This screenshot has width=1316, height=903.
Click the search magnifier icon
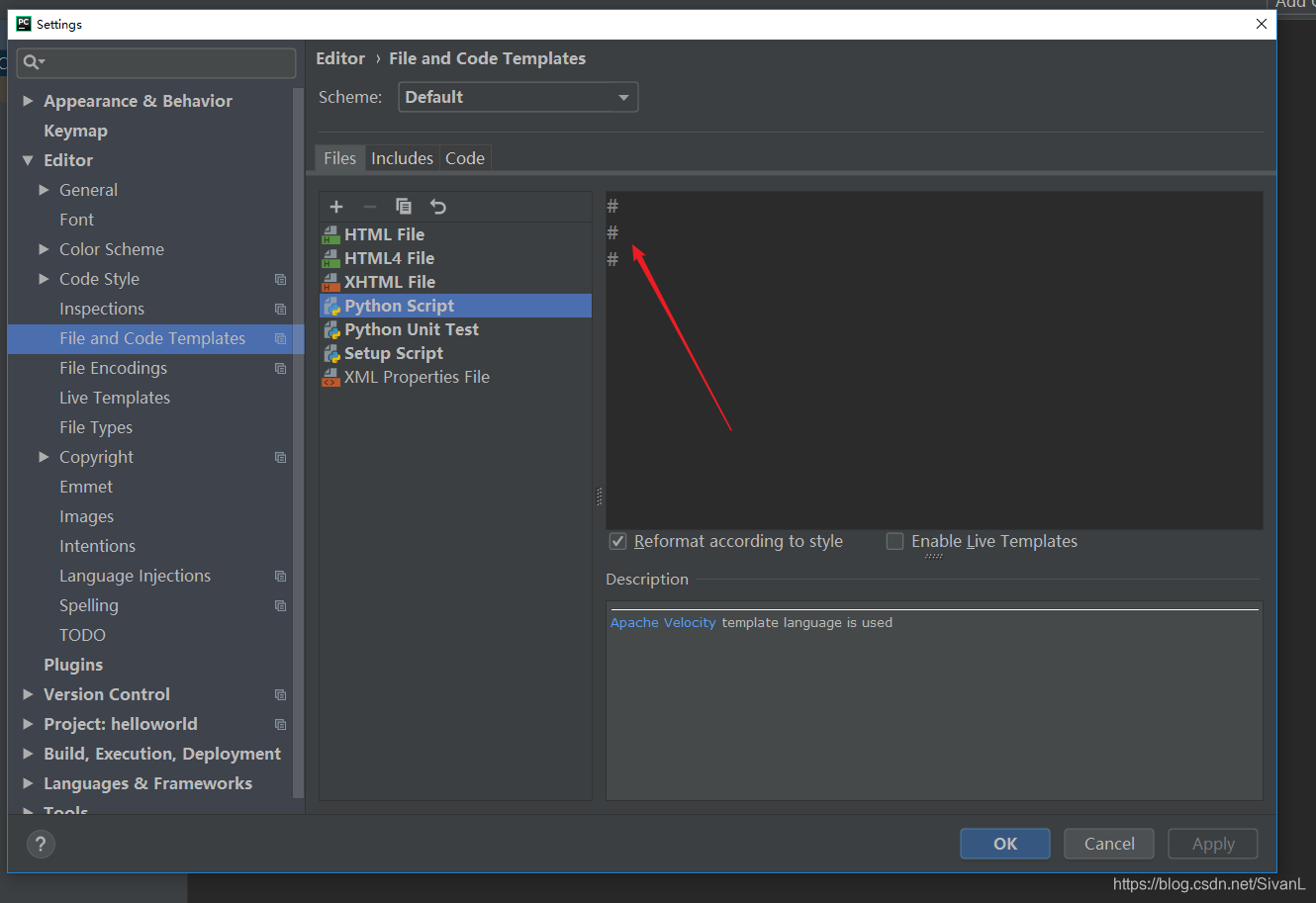tap(33, 62)
